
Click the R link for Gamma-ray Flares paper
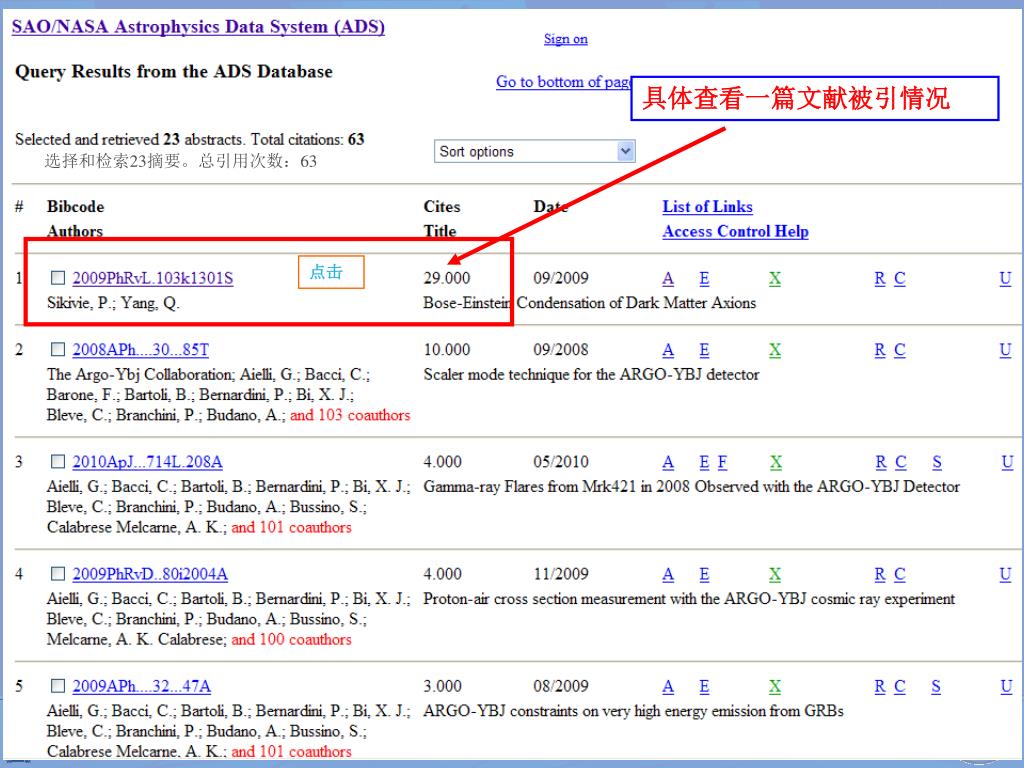point(881,462)
